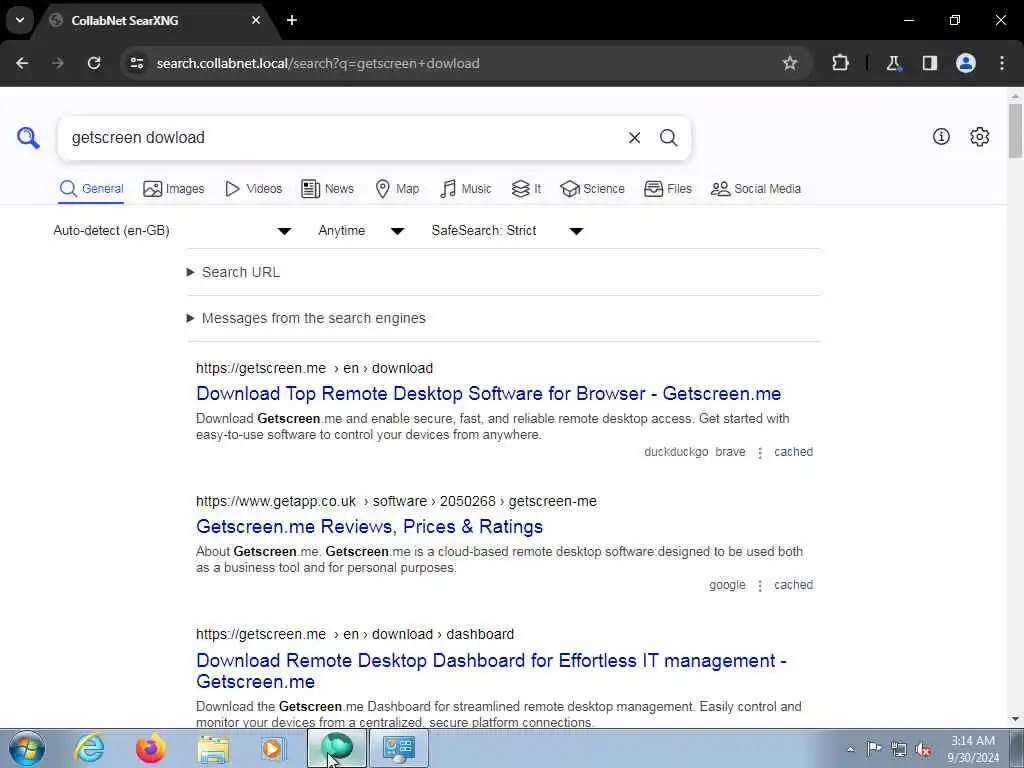
Task: Switch to the It tab
Action: pyautogui.click(x=526, y=189)
